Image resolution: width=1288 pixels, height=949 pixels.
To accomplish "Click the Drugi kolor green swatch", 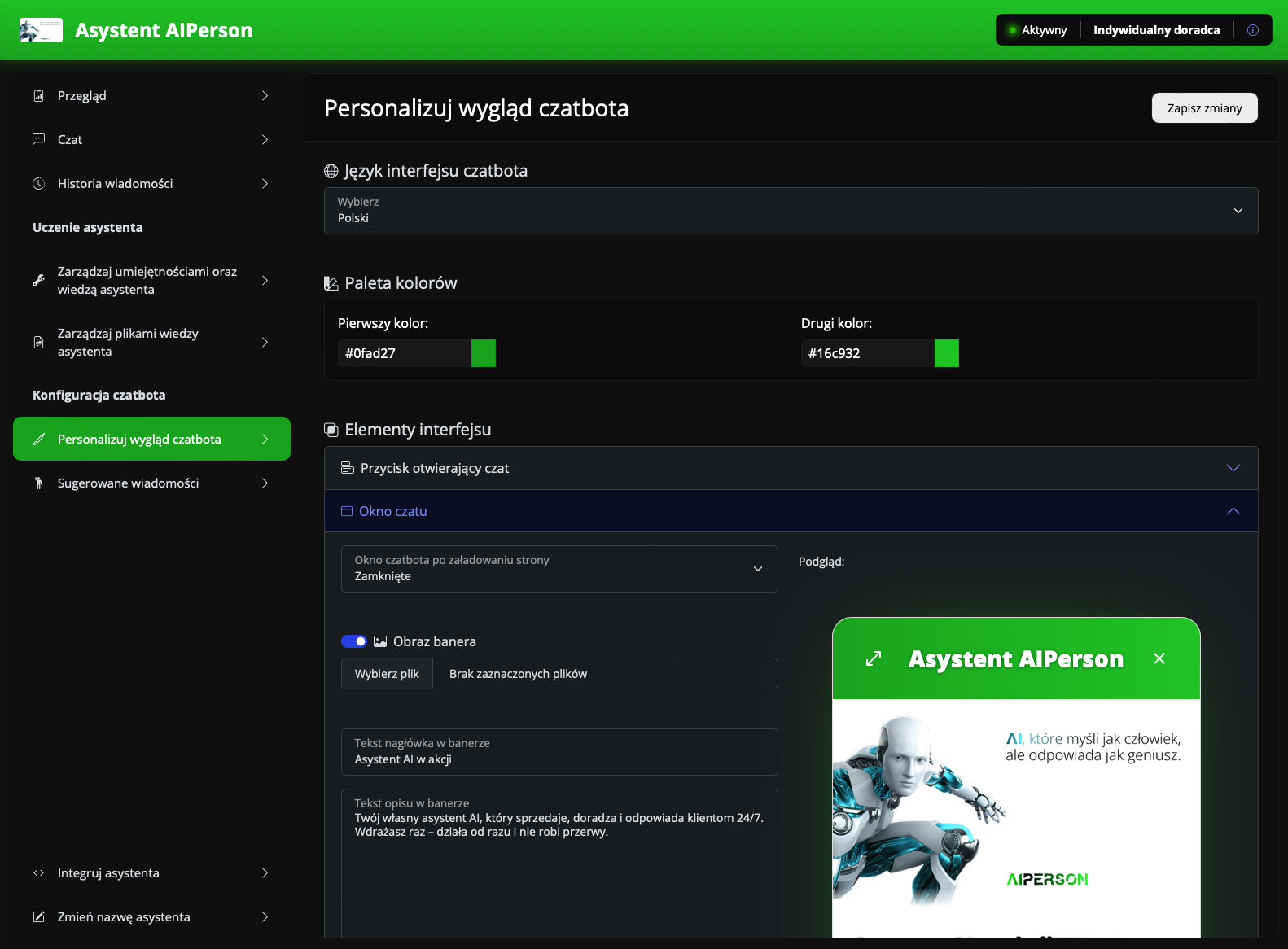I will pyautogui.click(x=947, y=353).
